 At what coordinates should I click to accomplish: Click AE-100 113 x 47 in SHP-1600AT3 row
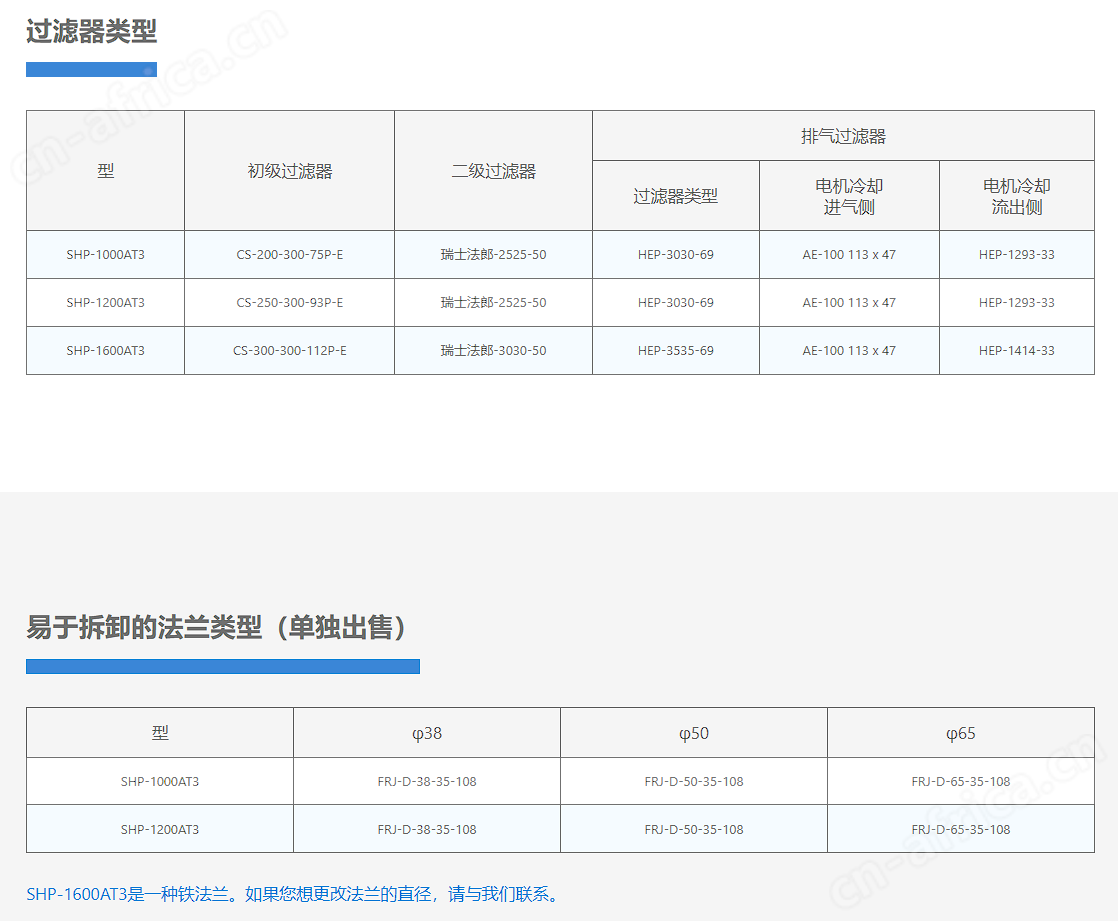tap(849, 350)
